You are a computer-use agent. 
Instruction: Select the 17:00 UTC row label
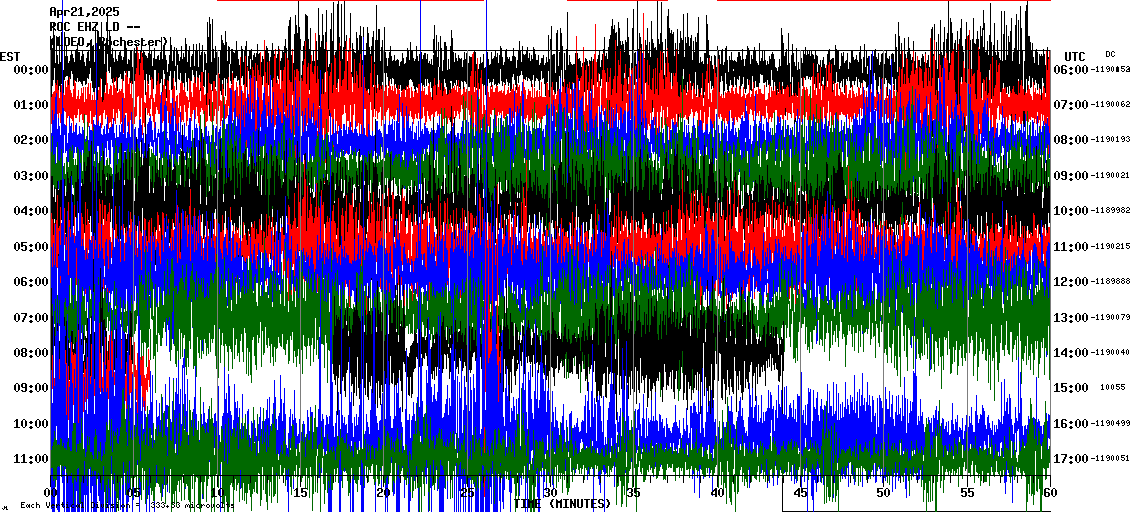click(x=1070, y=459)
